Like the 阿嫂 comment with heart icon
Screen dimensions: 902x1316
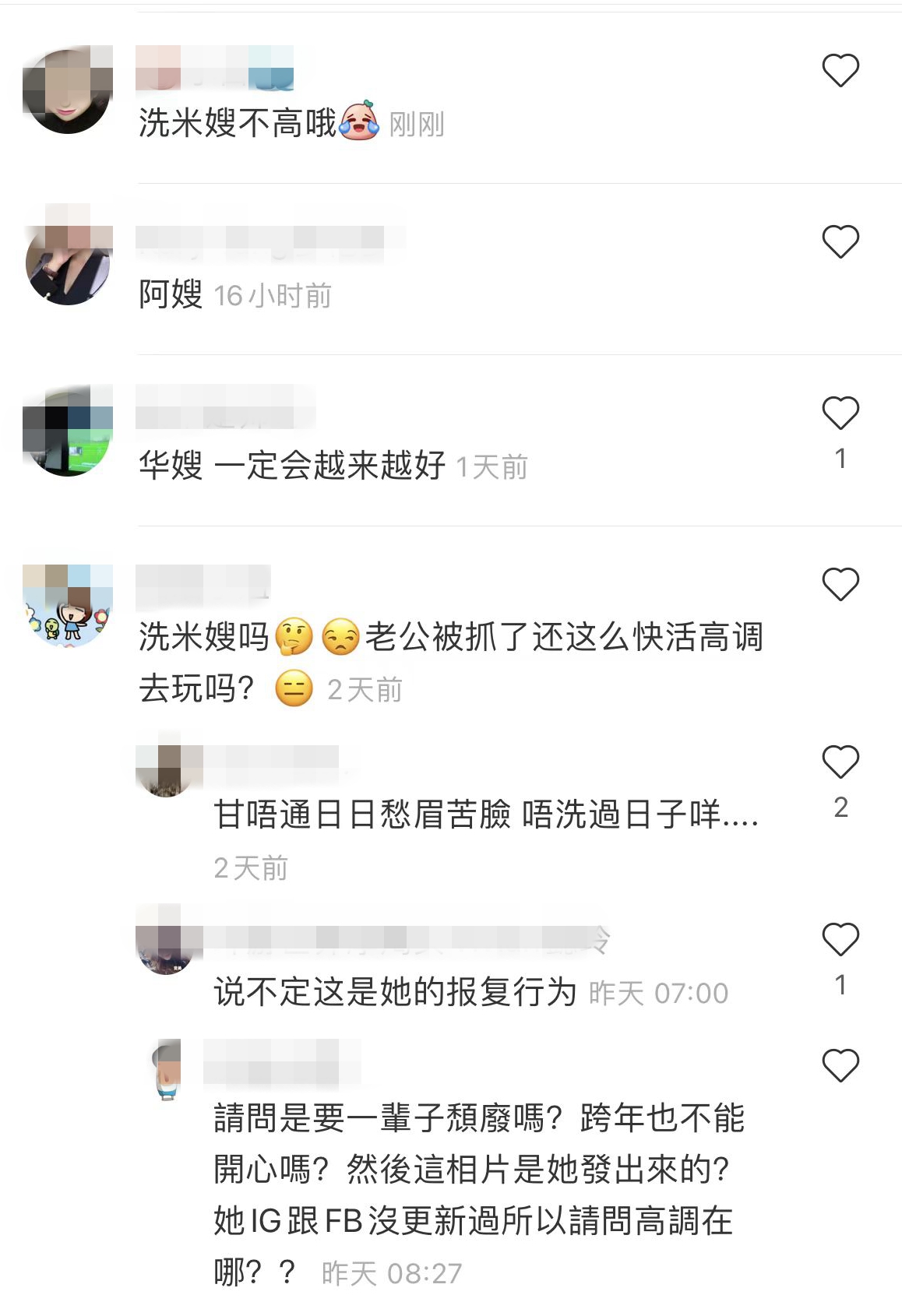(x=840, y=241)
